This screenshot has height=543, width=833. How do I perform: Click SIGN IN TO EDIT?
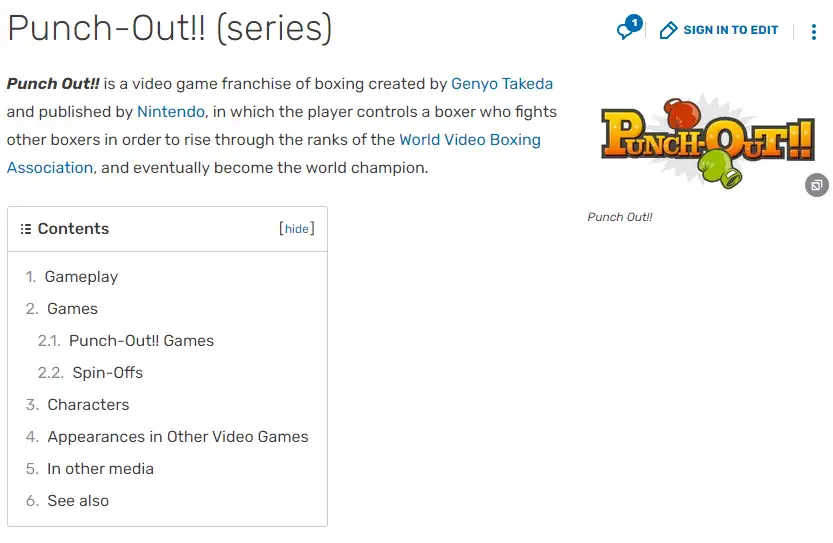tap(730, 30)
